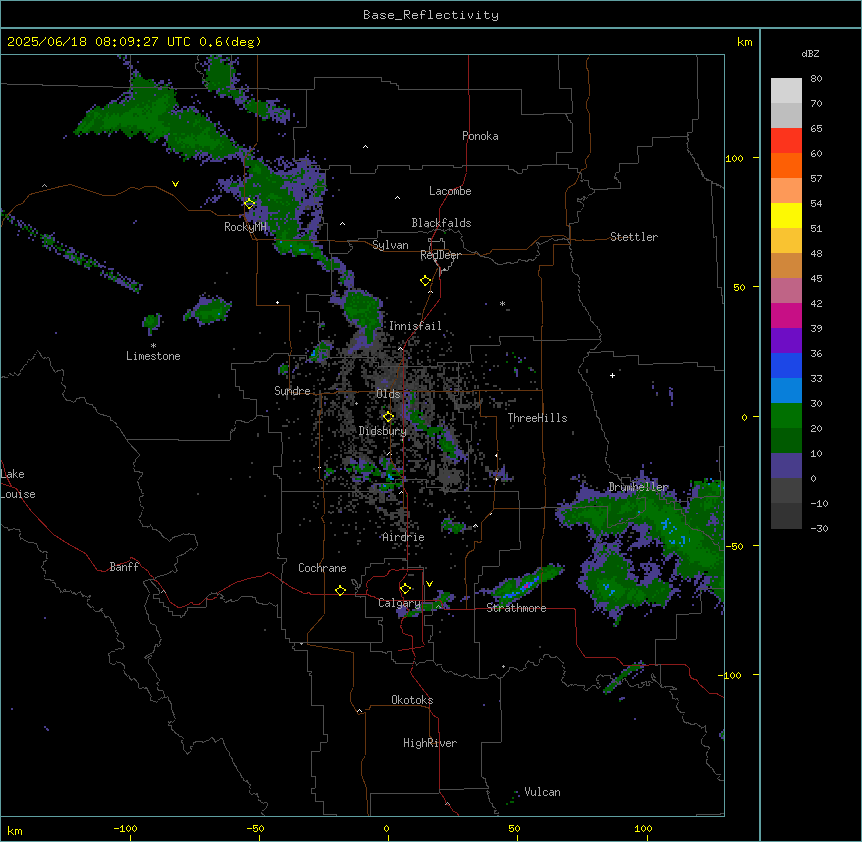Select the Innisfail city label

[416, 326]
